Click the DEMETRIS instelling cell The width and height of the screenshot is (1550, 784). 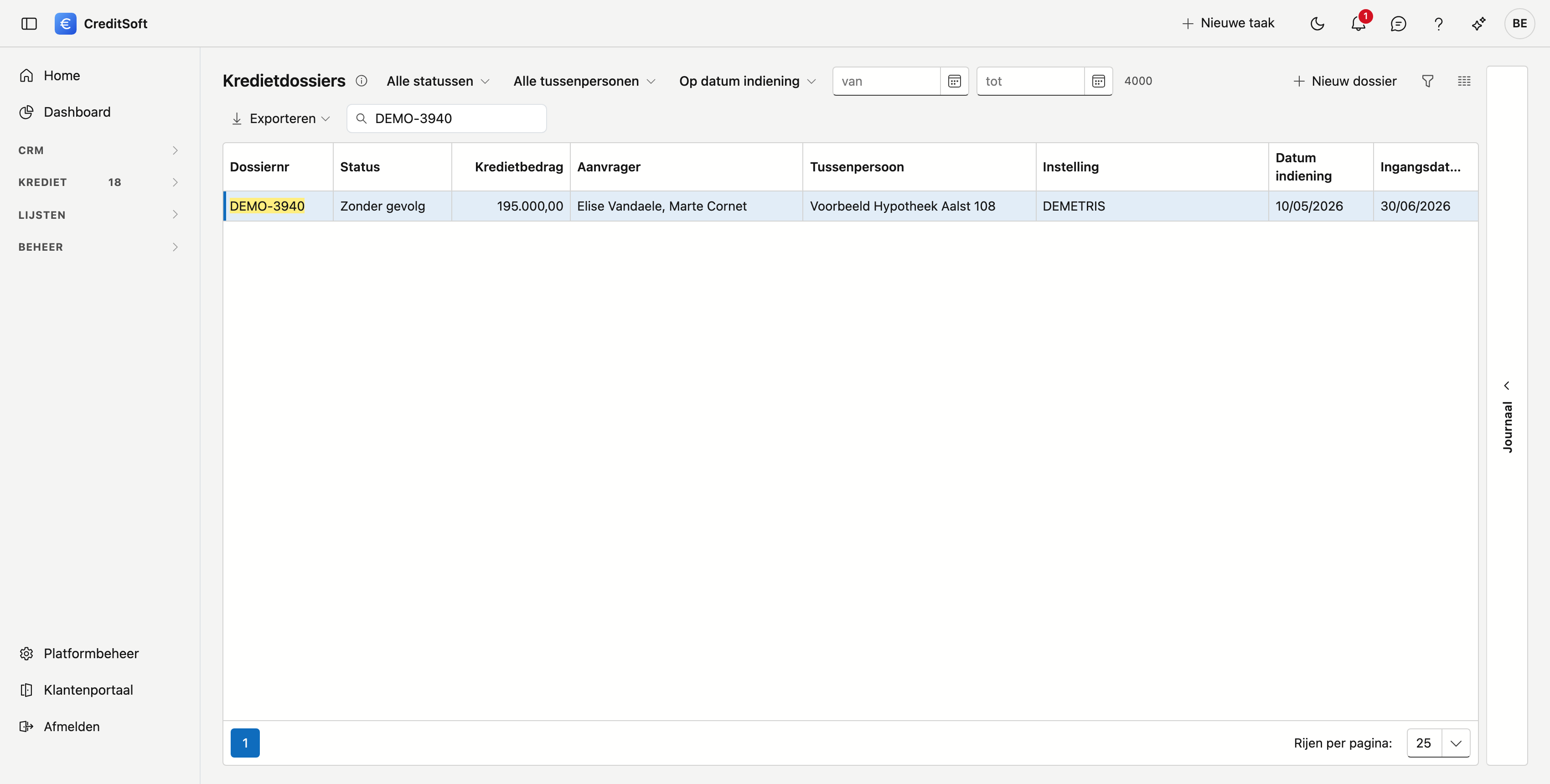coord(1152,206)
